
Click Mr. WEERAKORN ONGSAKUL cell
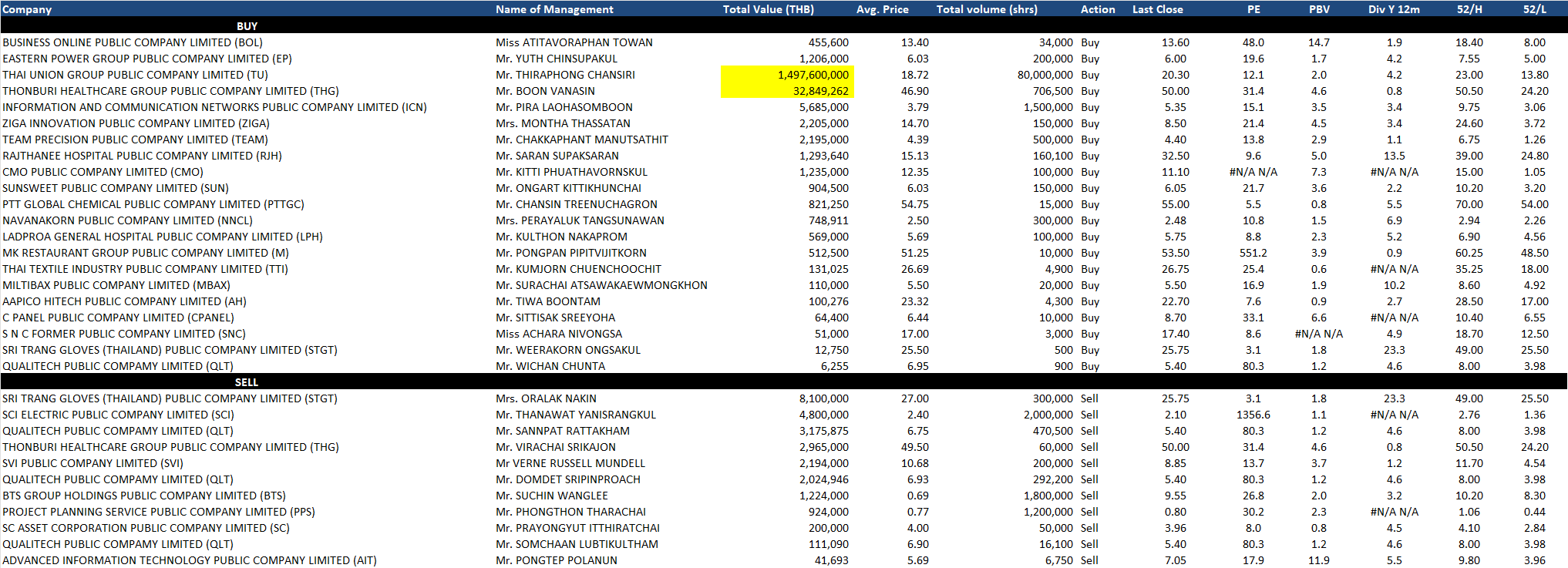[568, 350]
